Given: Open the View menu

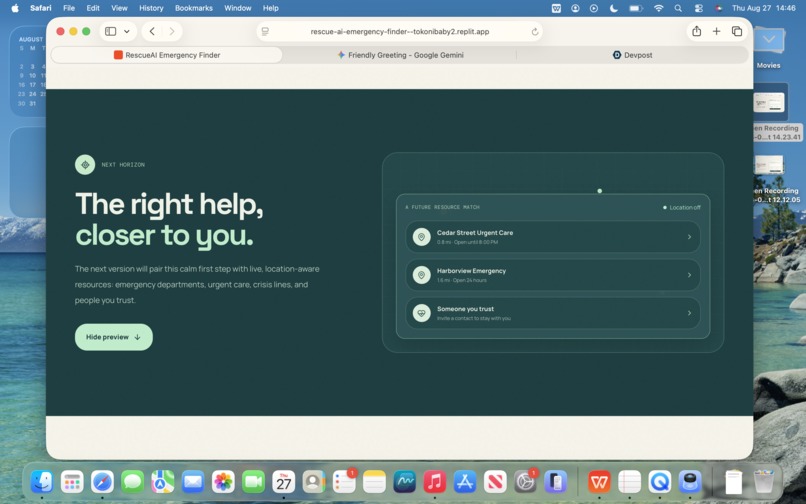Looking at the screenshot, I should tap(119, 8).
